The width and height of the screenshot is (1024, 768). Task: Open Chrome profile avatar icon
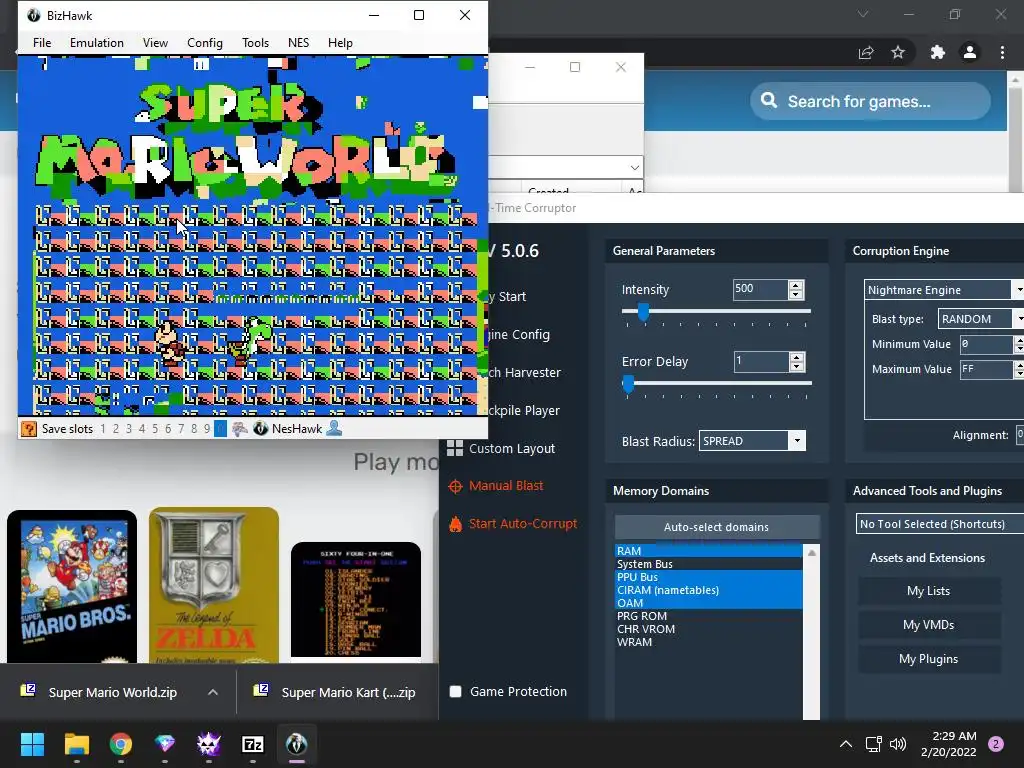pyautogui.click(x=970, y=52)
